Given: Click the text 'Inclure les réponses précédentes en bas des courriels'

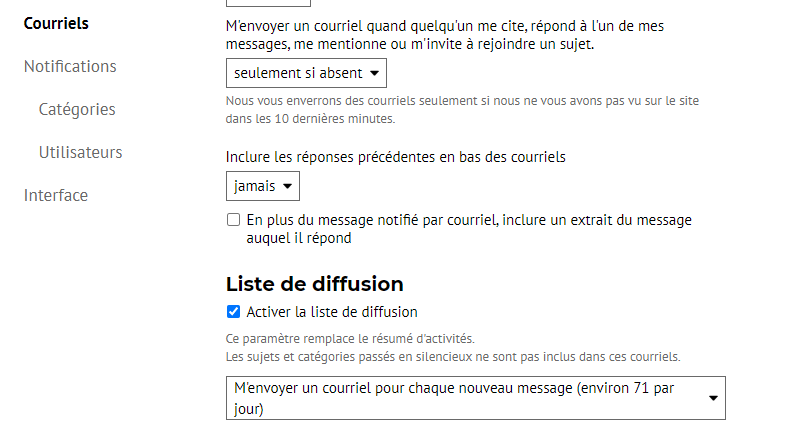Looking at the screenshot, I should 395,157.
